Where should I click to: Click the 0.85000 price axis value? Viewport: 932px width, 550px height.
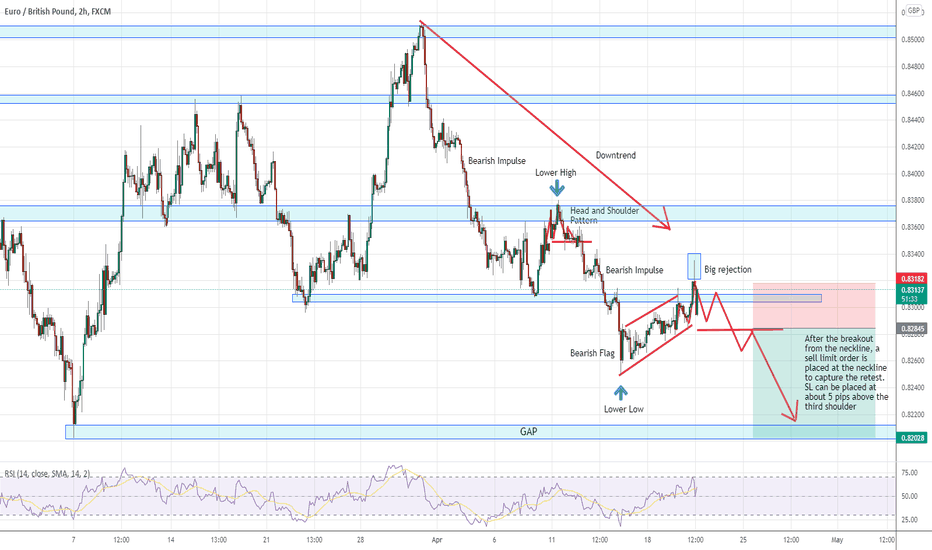point(912,39)
